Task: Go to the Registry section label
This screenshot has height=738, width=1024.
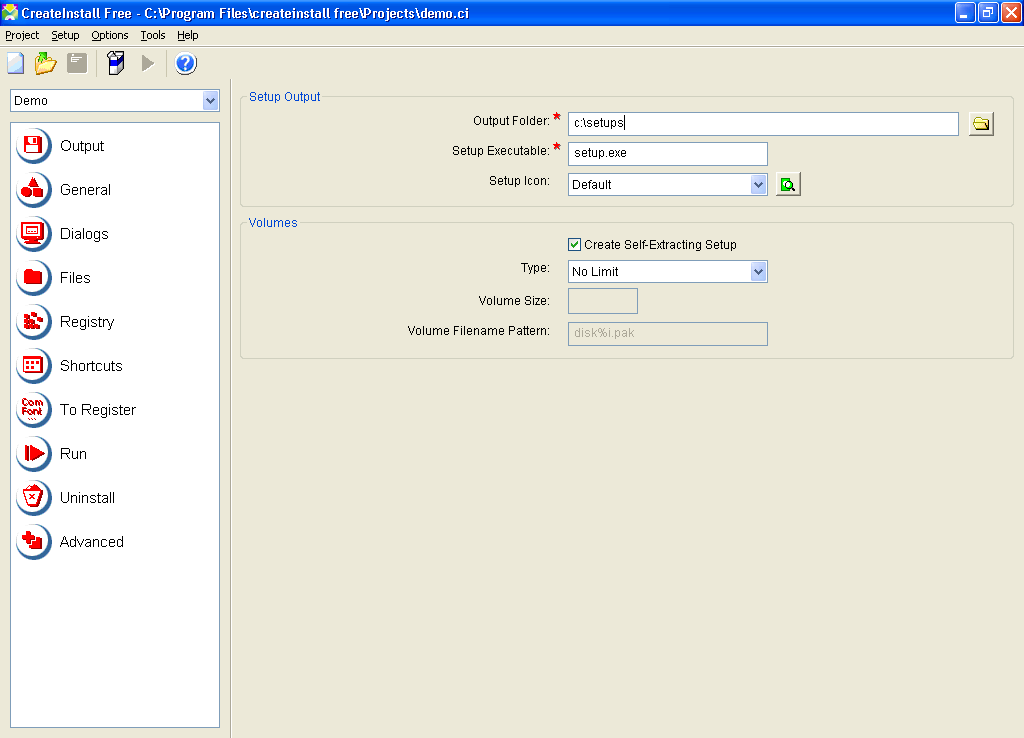Action: (x=87, y=322)
